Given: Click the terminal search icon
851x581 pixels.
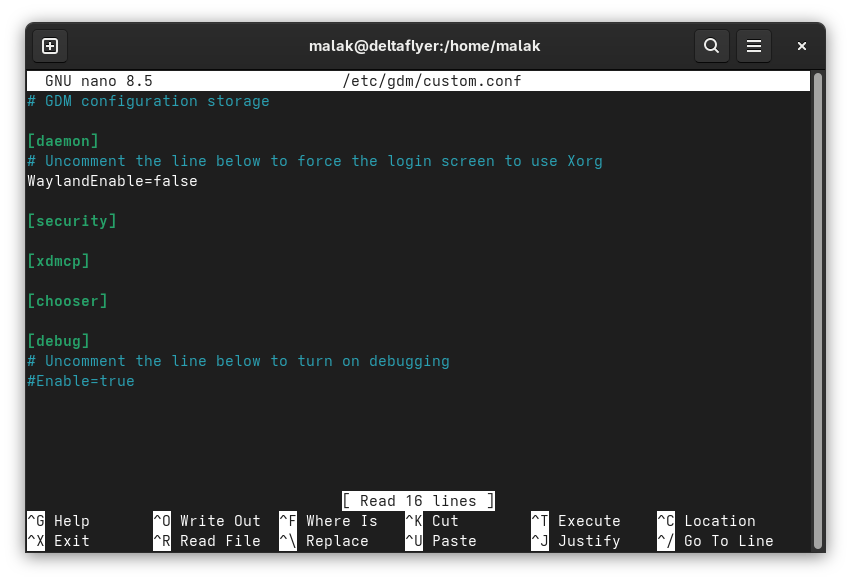Looking at the screenshot, I should 711,46.
